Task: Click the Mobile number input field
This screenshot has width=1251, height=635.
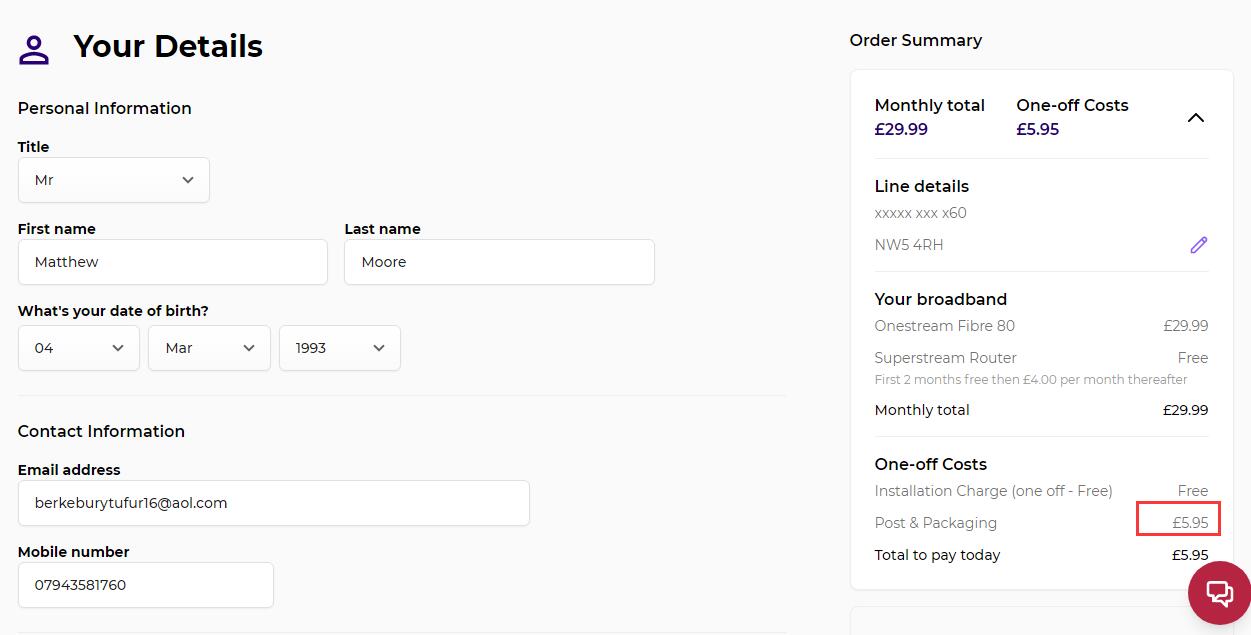Action: click(x=146, y=585)
